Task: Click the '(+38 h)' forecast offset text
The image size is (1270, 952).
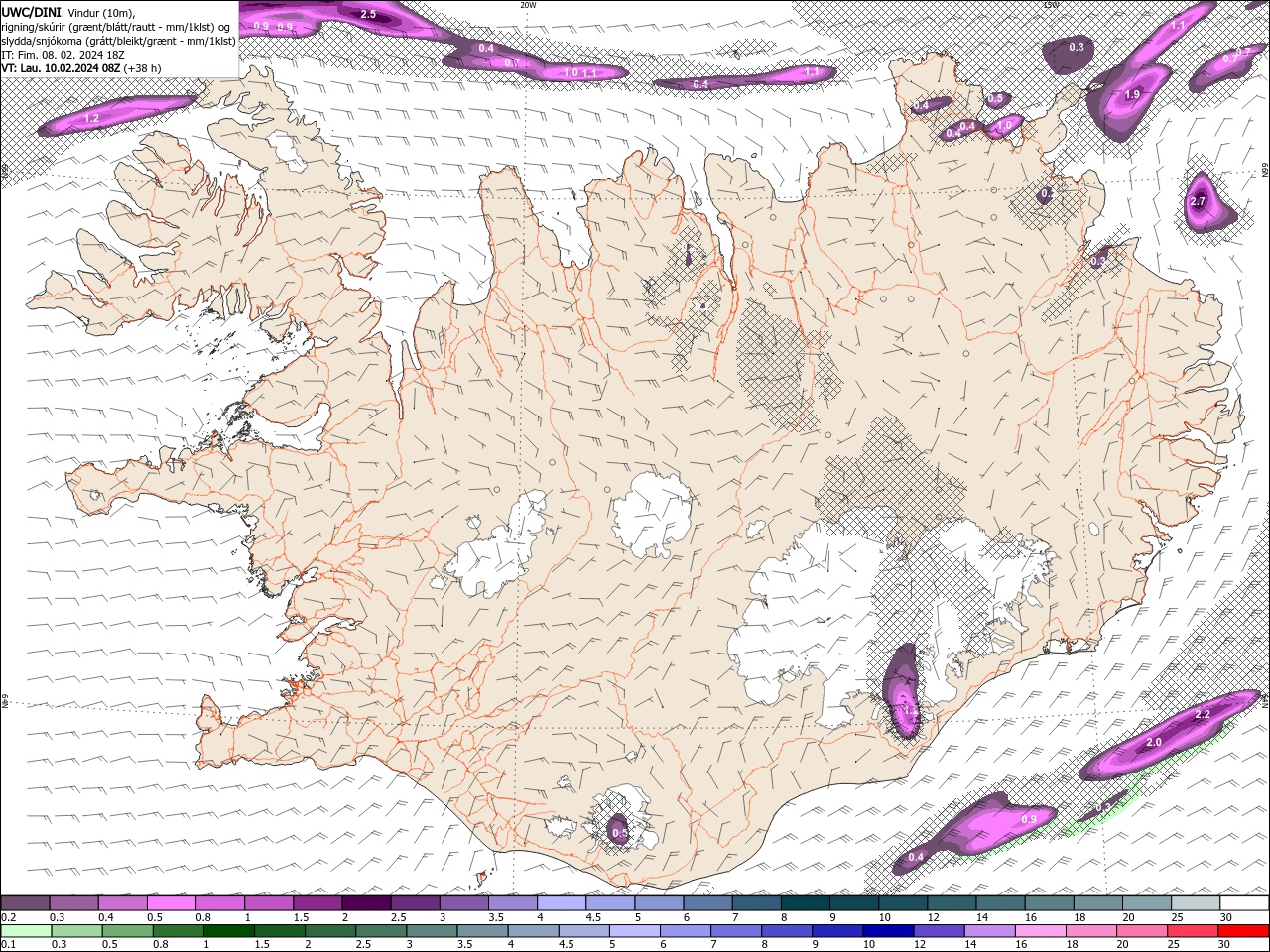Action: click(143, 68)
